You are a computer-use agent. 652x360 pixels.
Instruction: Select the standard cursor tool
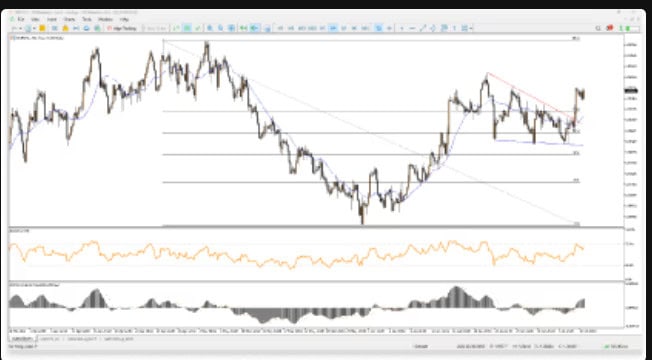tap(379, 28)
